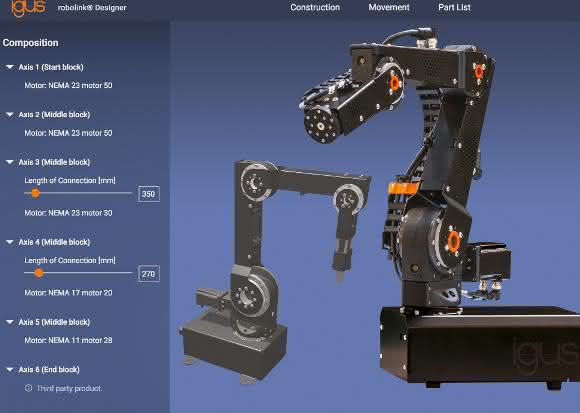
Task: Click the Composition heading
Action: click(30, 43)
